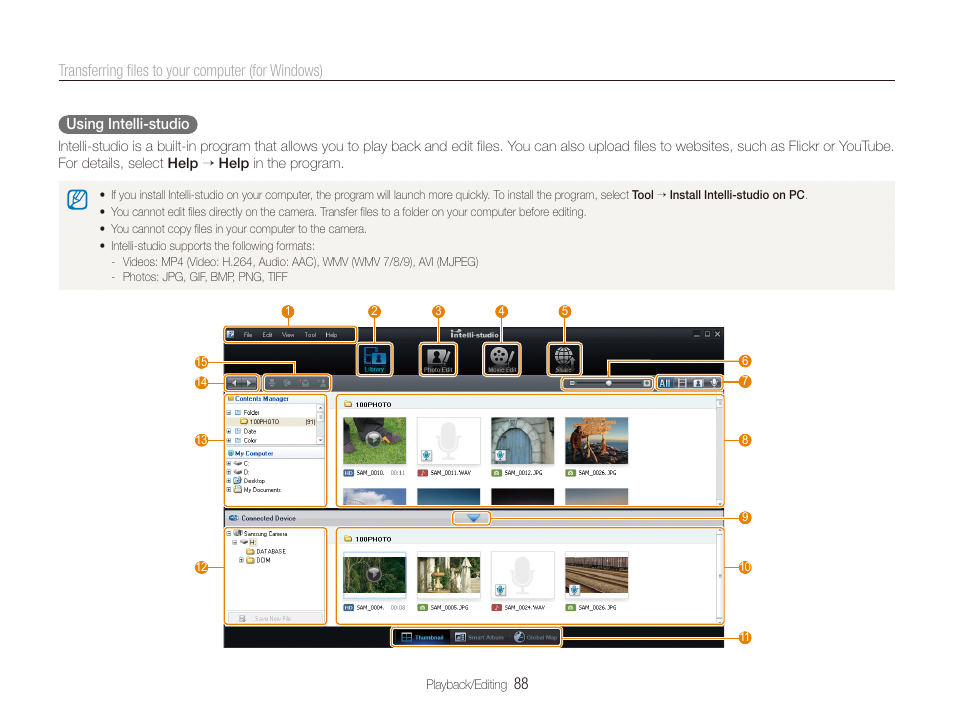The image size is (954, 720).
Task: Click the green globe toolbar icon
Action: click(288, 383)
